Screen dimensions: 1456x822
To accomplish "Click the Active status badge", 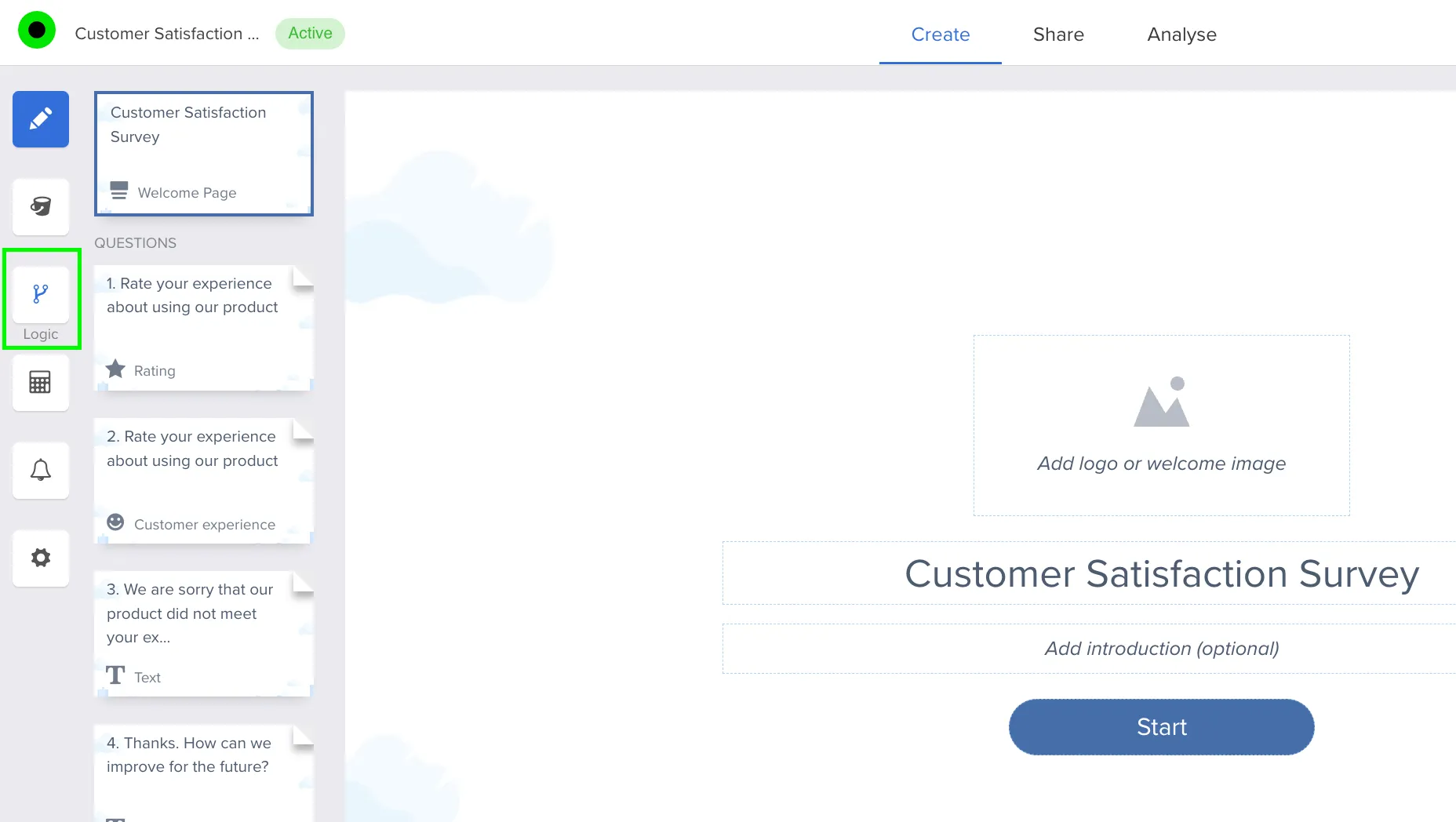I will [x=310, y=34].
